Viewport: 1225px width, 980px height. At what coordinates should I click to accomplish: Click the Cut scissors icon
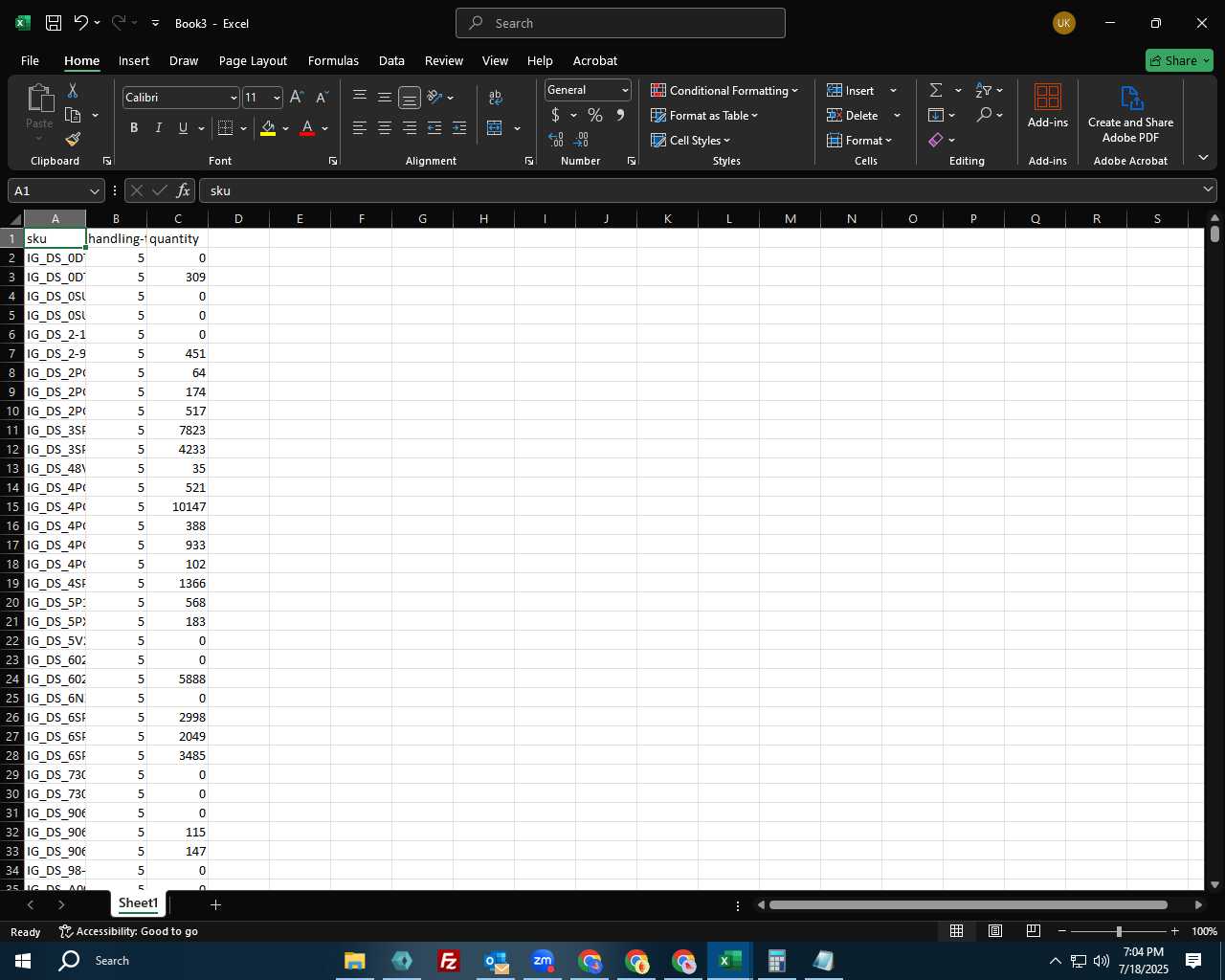tap(73, 90)
